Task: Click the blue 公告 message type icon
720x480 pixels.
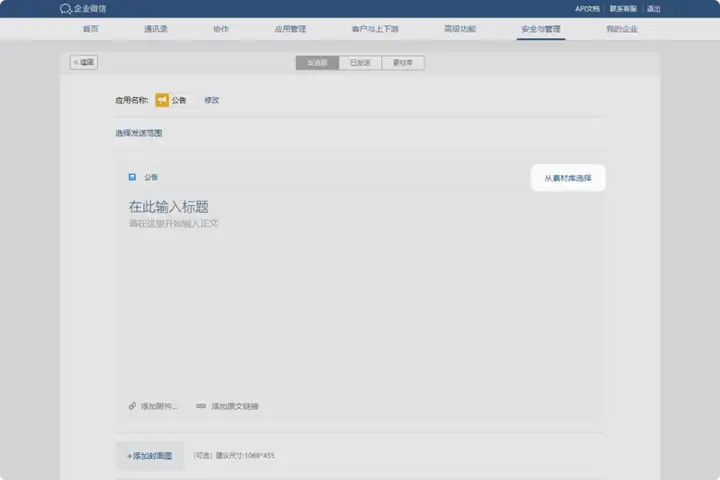Action: tap(132, 177)
